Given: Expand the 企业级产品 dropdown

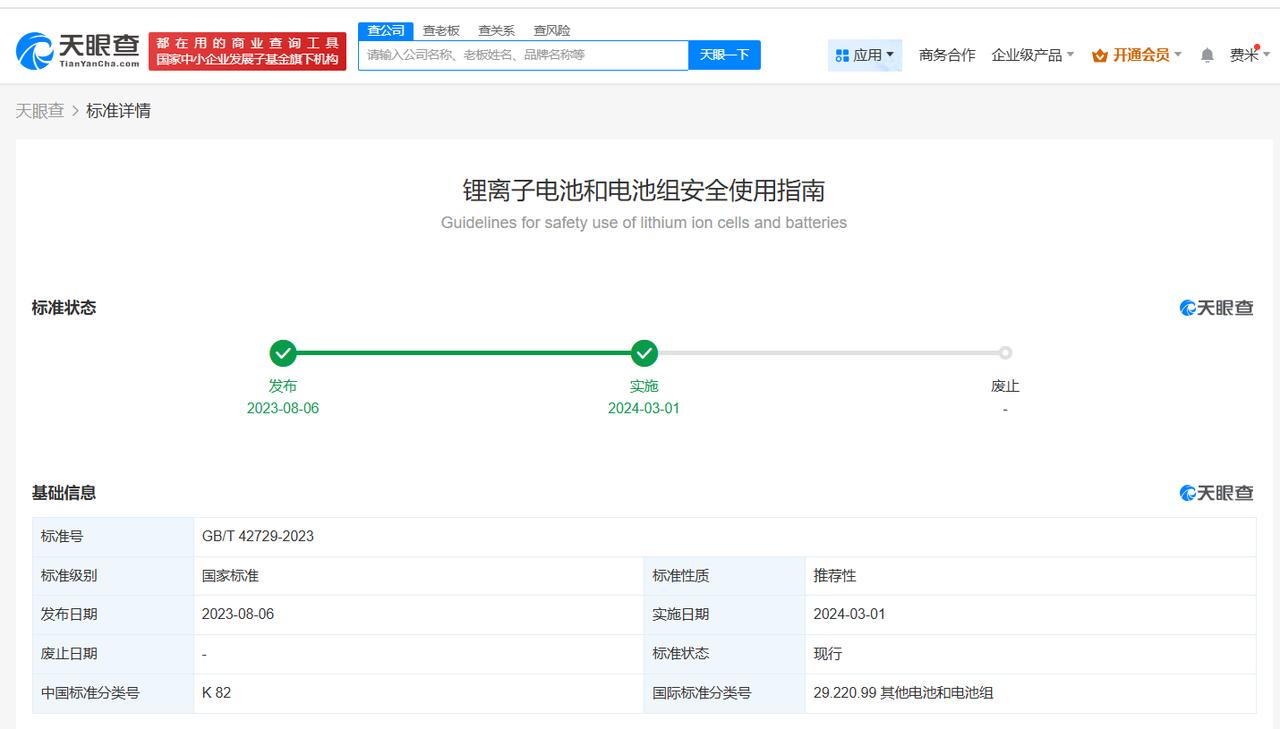Looking at the screenshot, I should click(x=1033, y=55).
